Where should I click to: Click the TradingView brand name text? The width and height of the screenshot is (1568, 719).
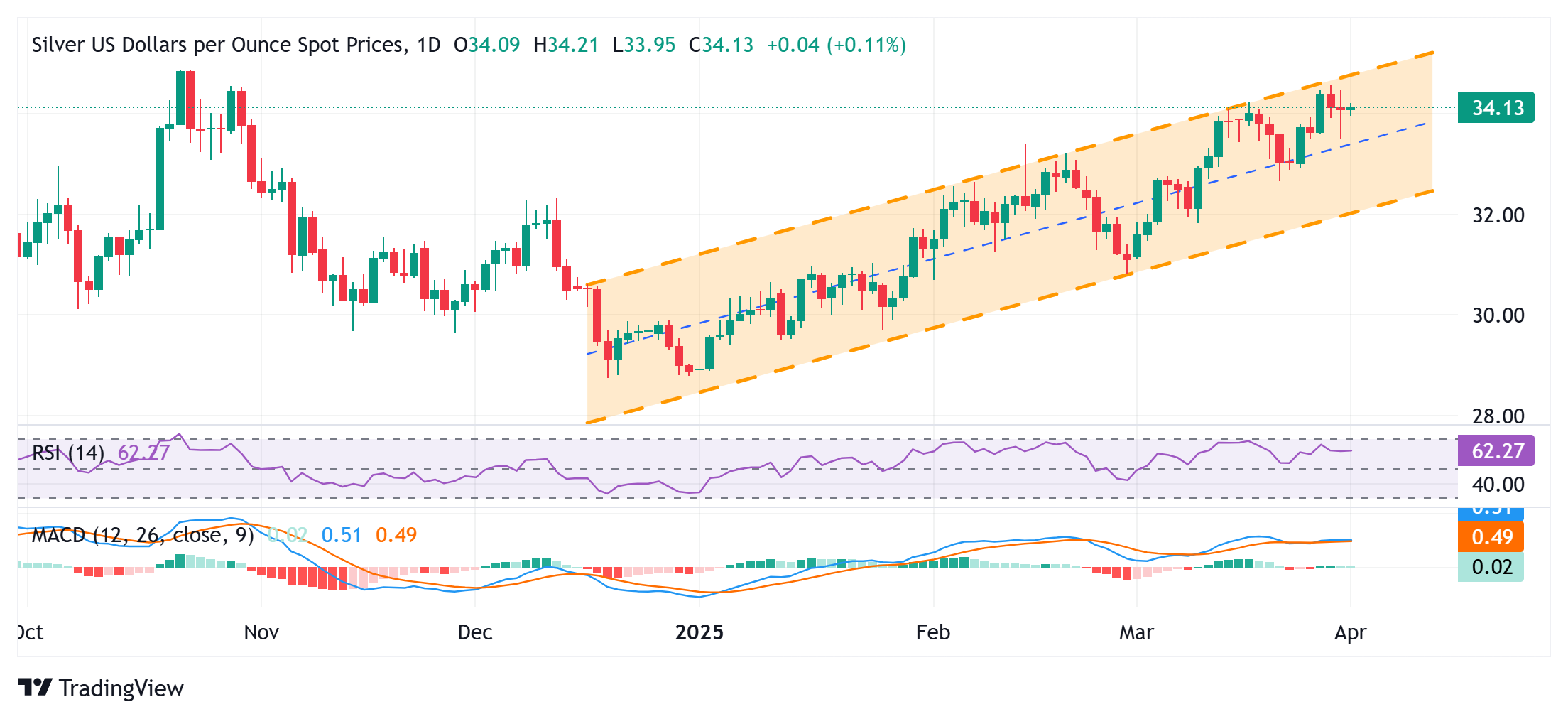point(121,688)
